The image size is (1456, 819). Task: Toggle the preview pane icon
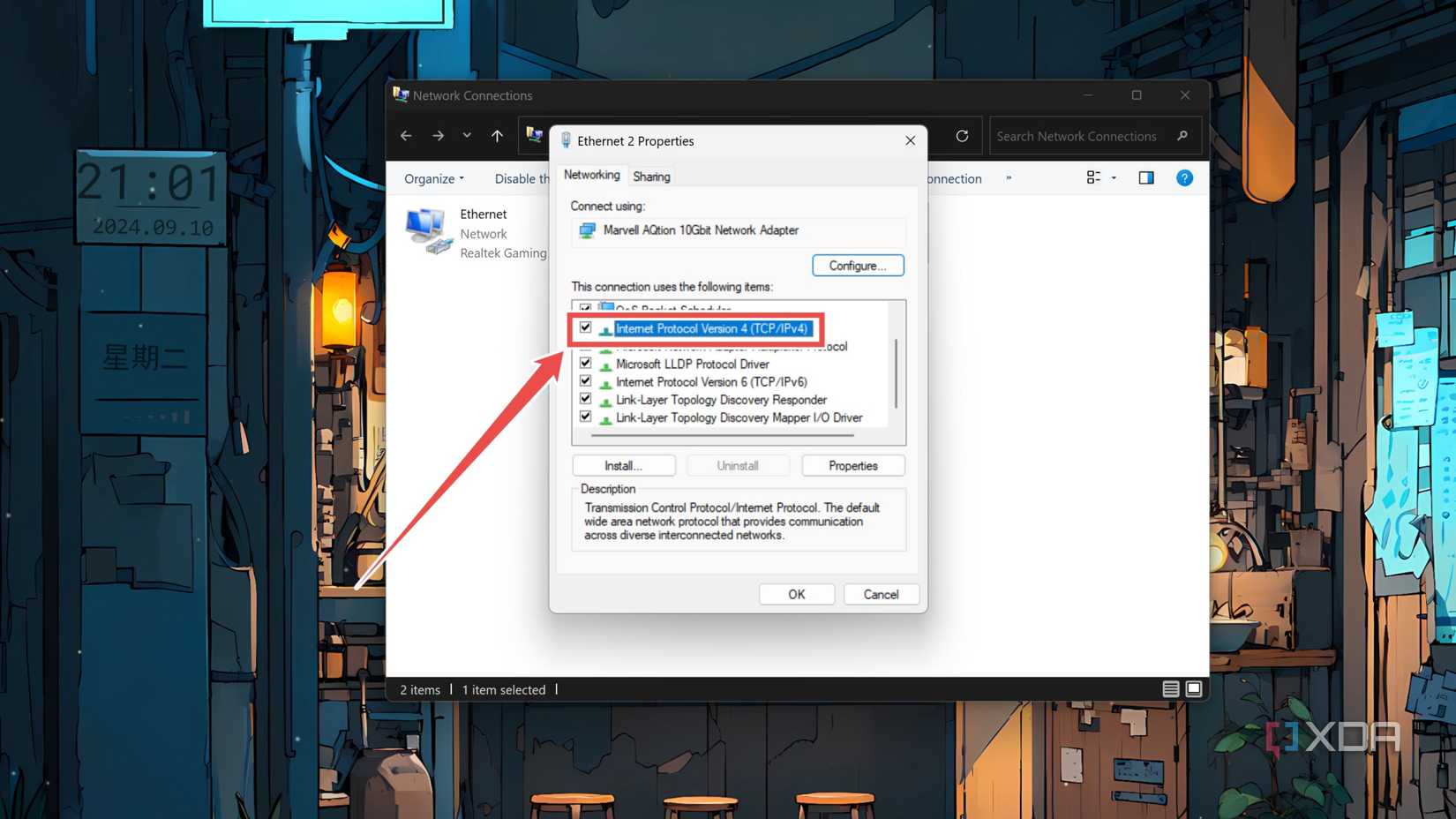(1145, 177)
